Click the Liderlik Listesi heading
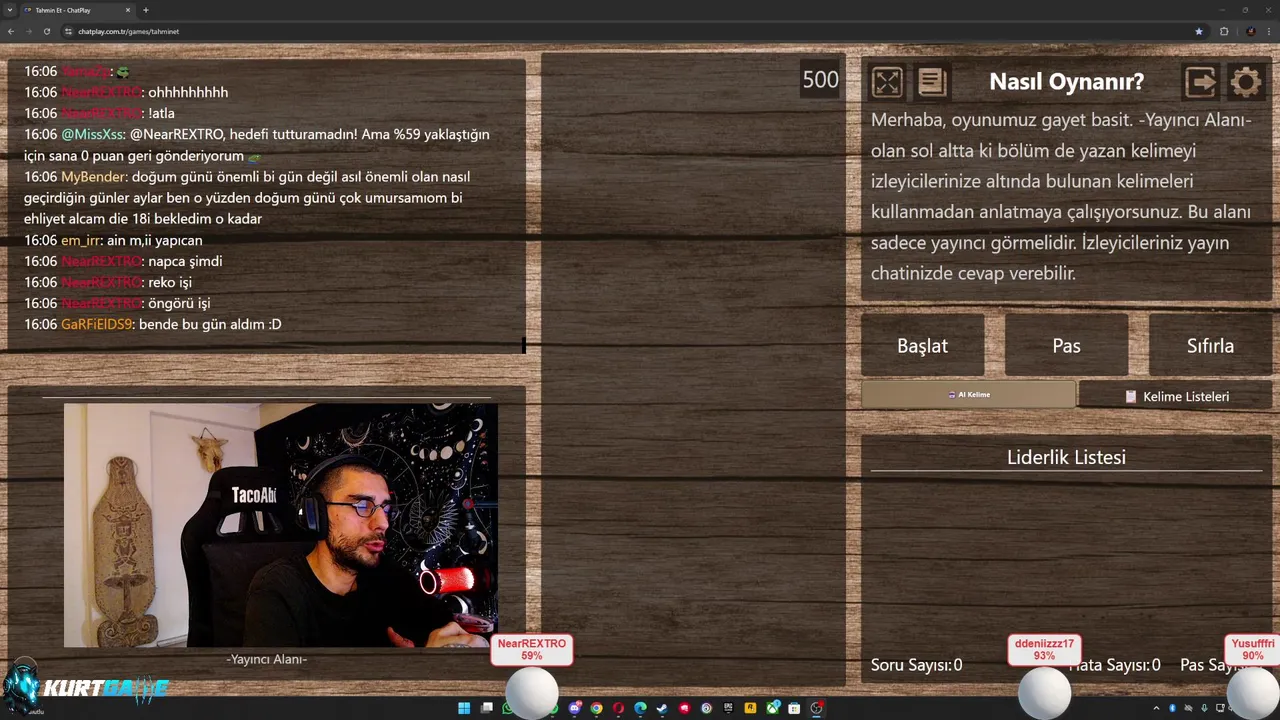 (1066, 457)
